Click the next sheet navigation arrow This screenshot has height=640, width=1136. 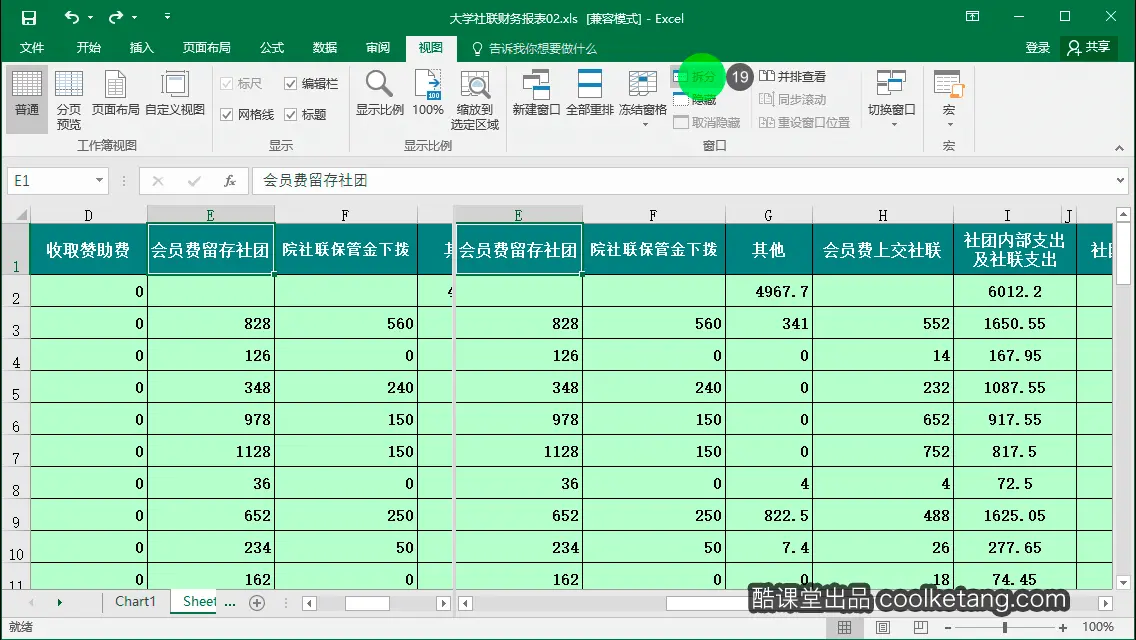tap(59, 602)
